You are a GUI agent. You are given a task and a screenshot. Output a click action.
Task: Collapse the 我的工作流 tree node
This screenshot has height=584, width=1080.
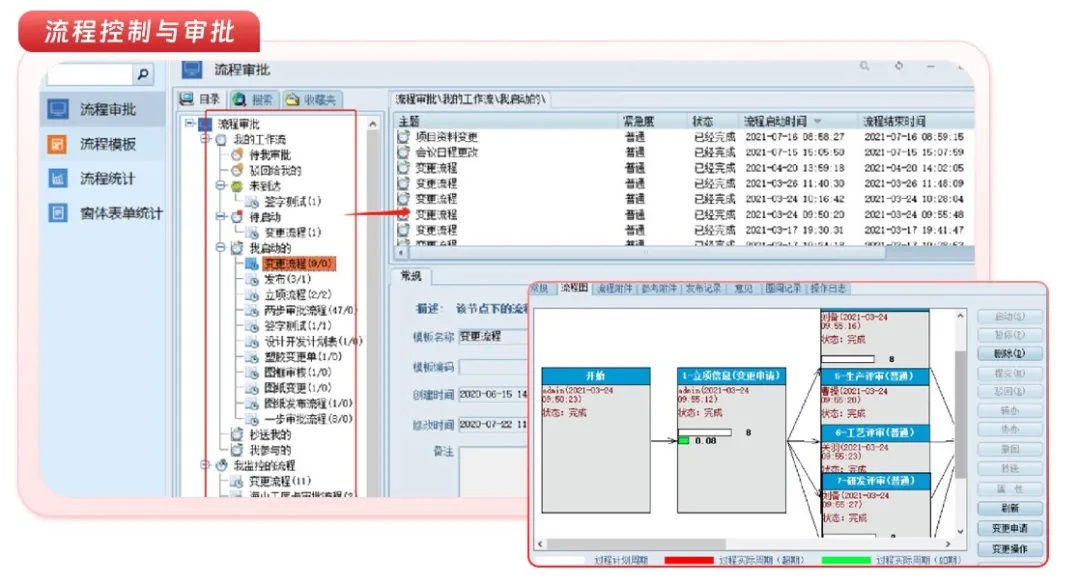click(x=205, y=140)
